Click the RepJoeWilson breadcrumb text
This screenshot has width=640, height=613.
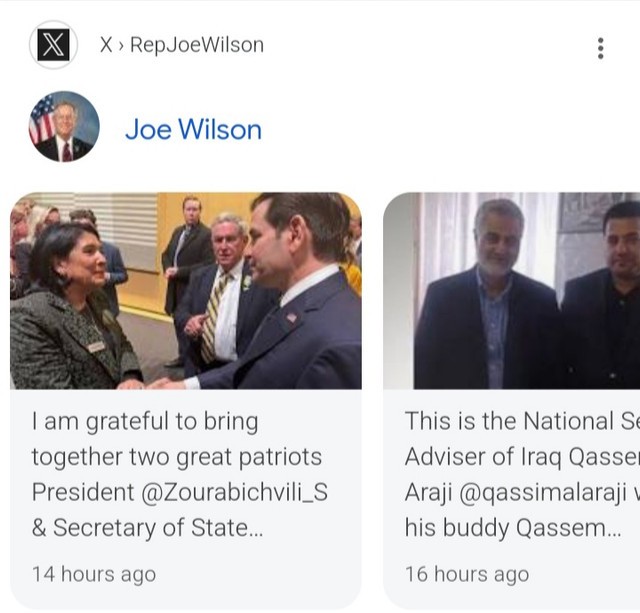197,45
